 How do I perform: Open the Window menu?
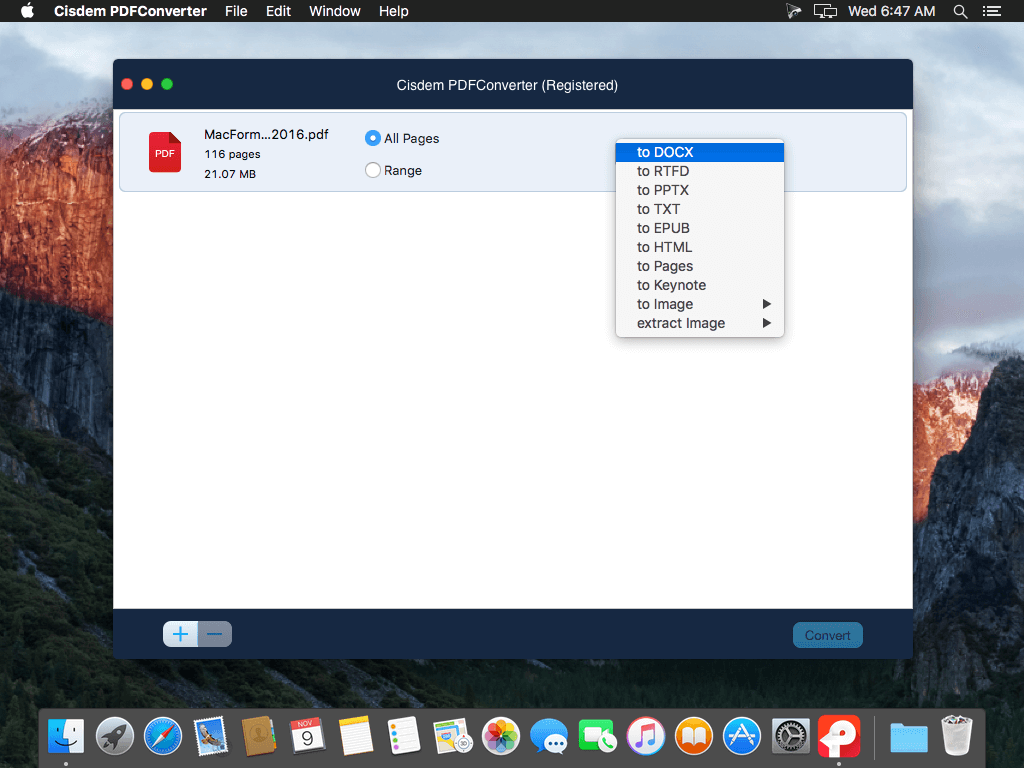pyautogui.click(x=334, y=11)
